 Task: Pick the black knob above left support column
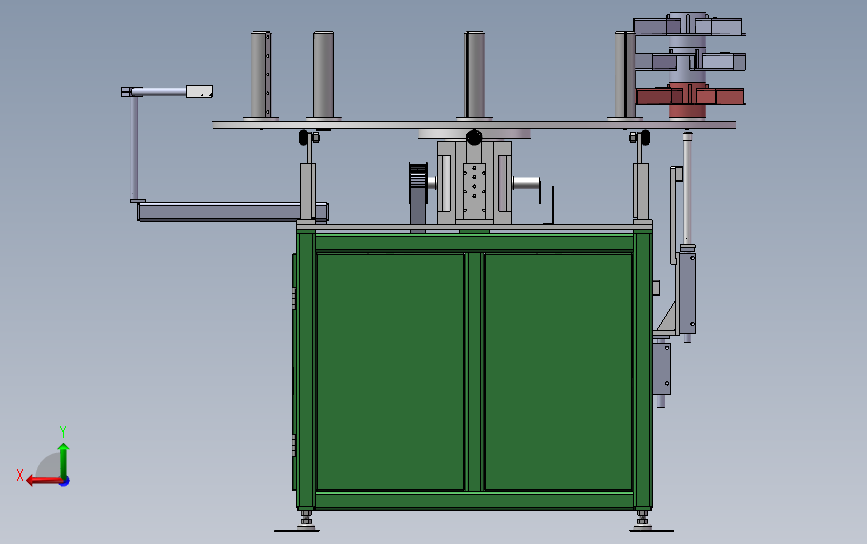(x=304, y=137)
